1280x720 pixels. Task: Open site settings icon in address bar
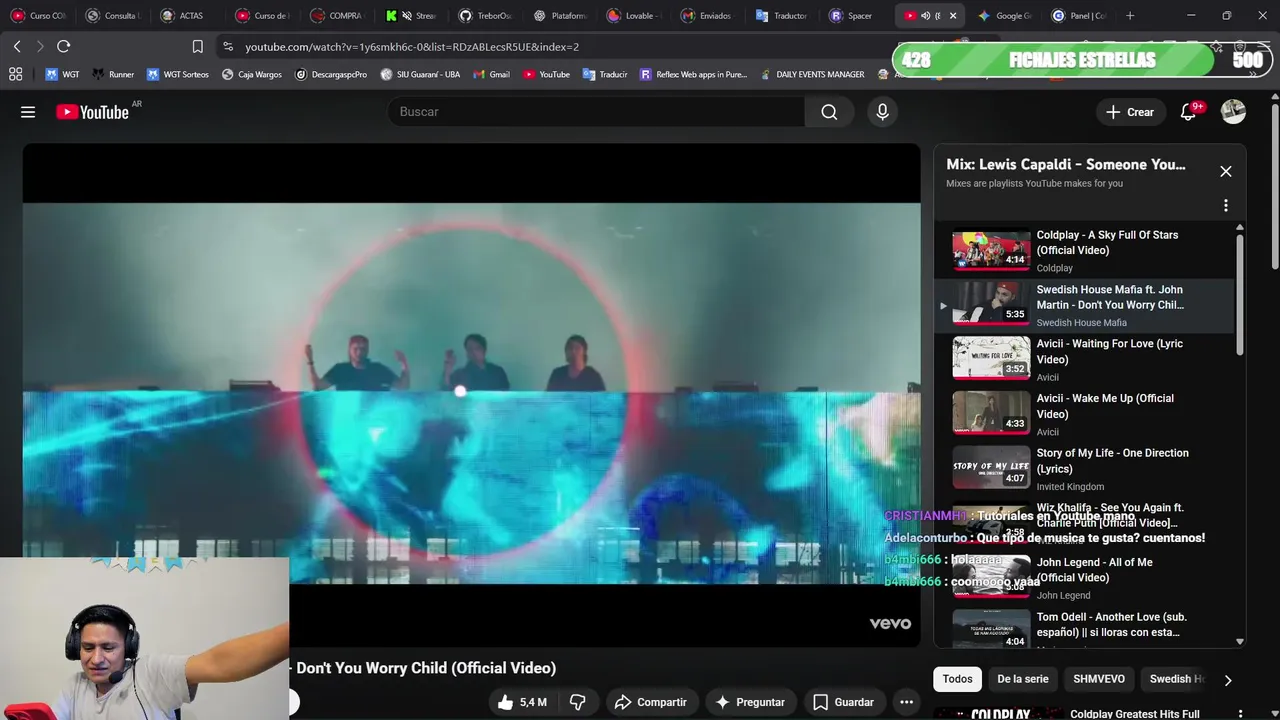click(x=228, y=47)
